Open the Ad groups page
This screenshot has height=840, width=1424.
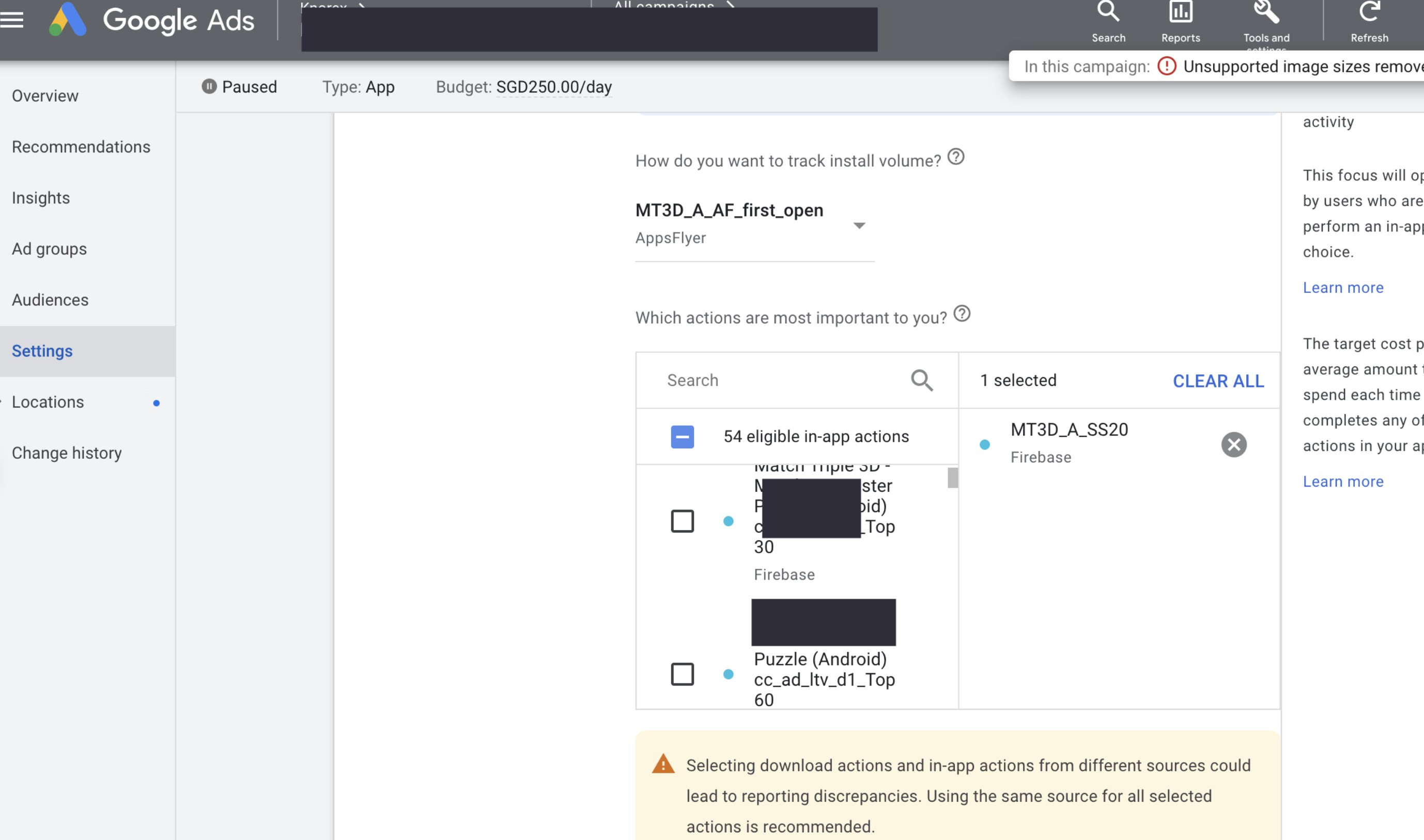[x=49, y=249]
